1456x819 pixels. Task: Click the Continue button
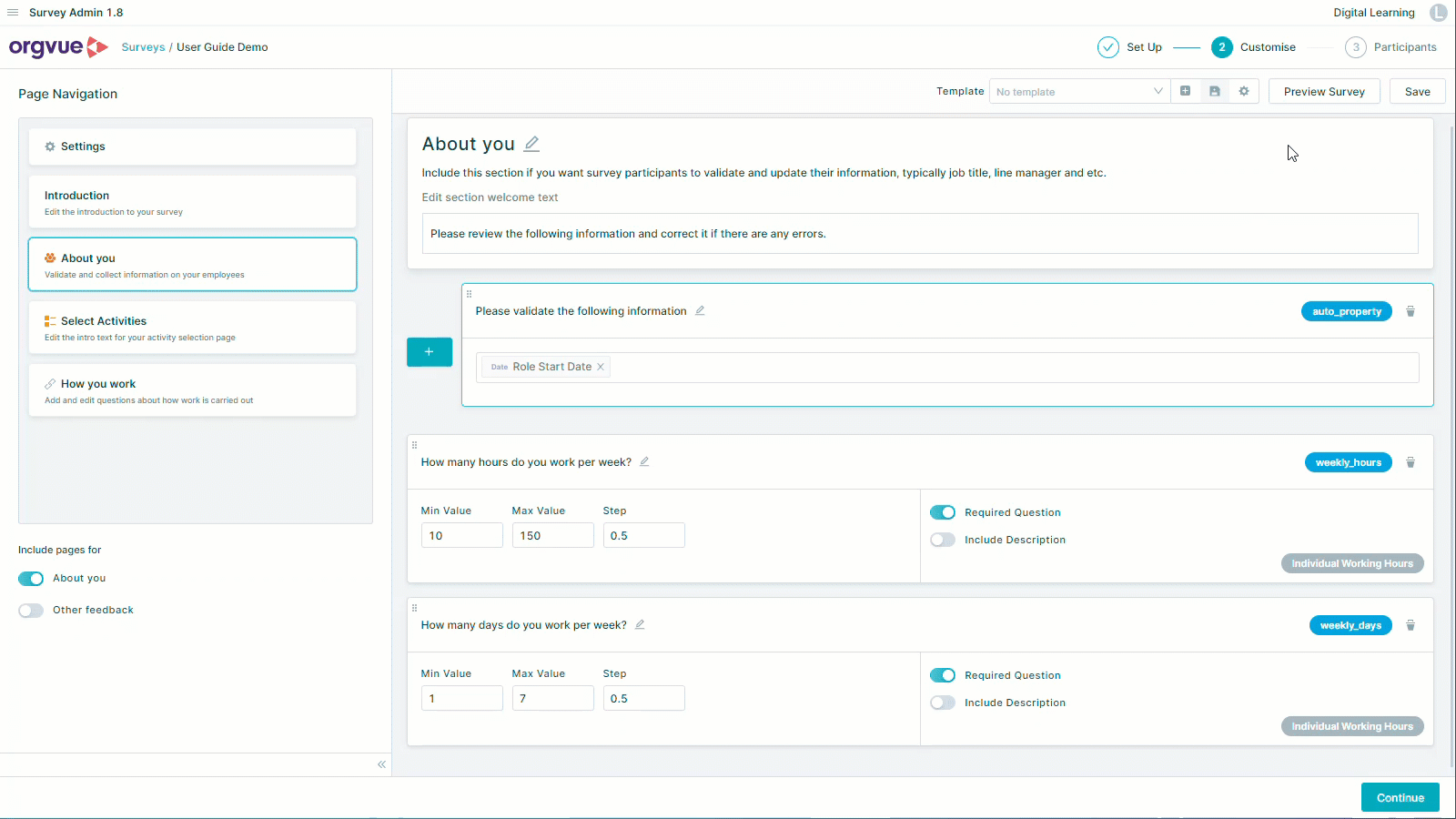point(1400,797)
